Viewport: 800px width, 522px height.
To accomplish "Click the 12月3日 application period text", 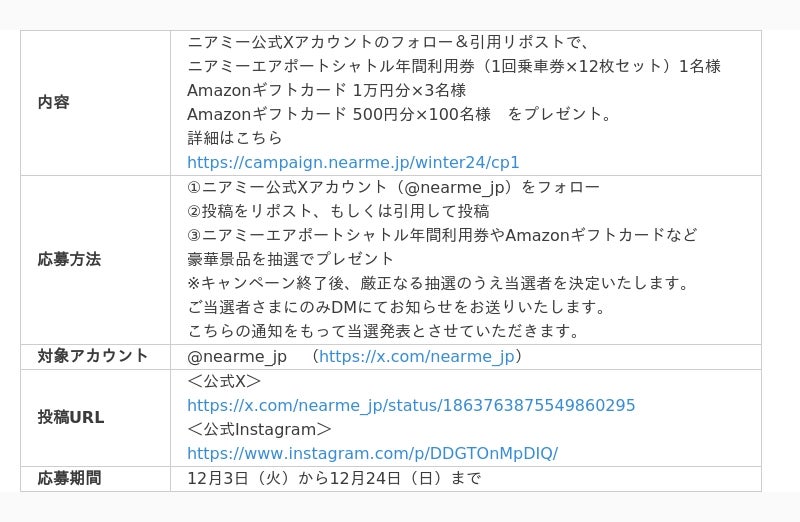I will 334,478.
